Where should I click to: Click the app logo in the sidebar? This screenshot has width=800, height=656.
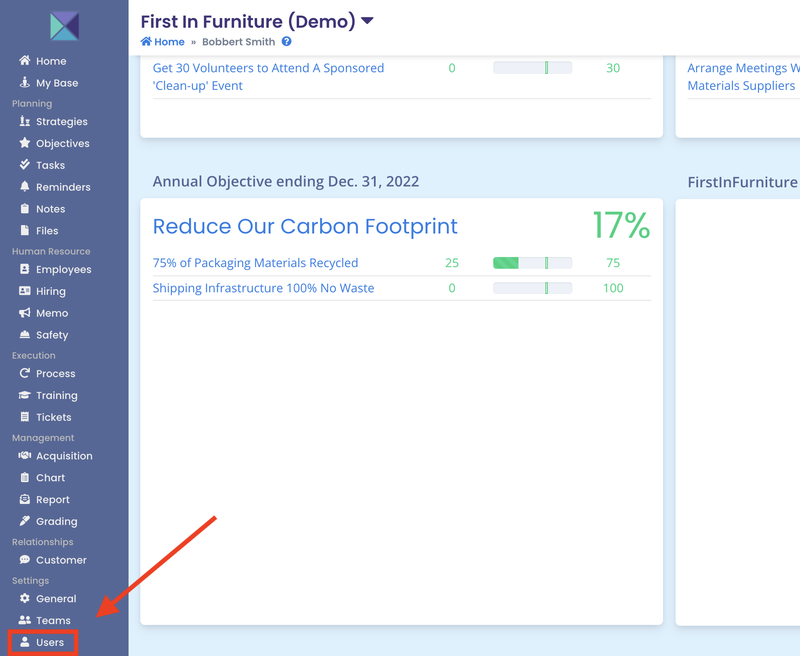click(x=64, y=25)
